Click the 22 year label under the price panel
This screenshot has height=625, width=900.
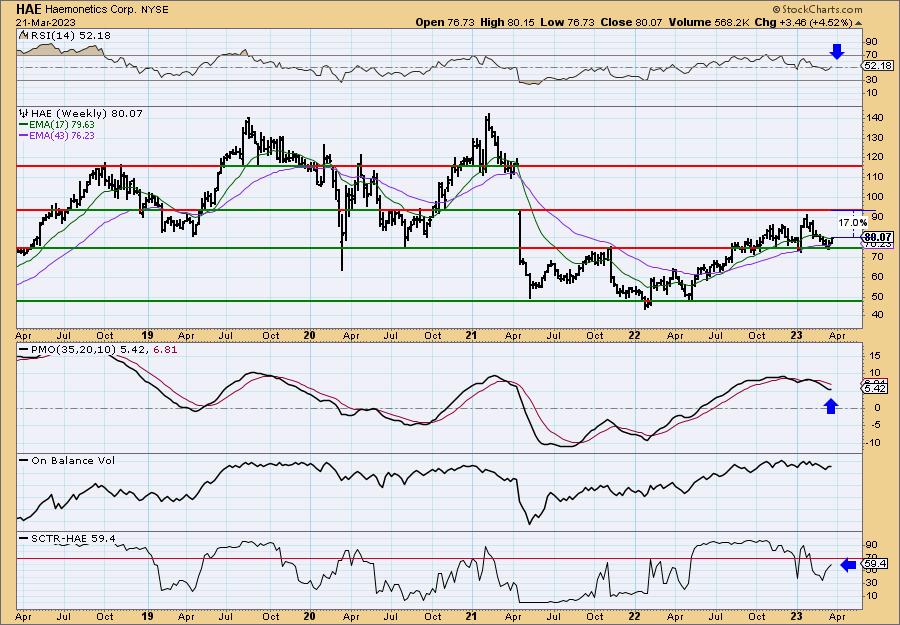pos(634,336)
